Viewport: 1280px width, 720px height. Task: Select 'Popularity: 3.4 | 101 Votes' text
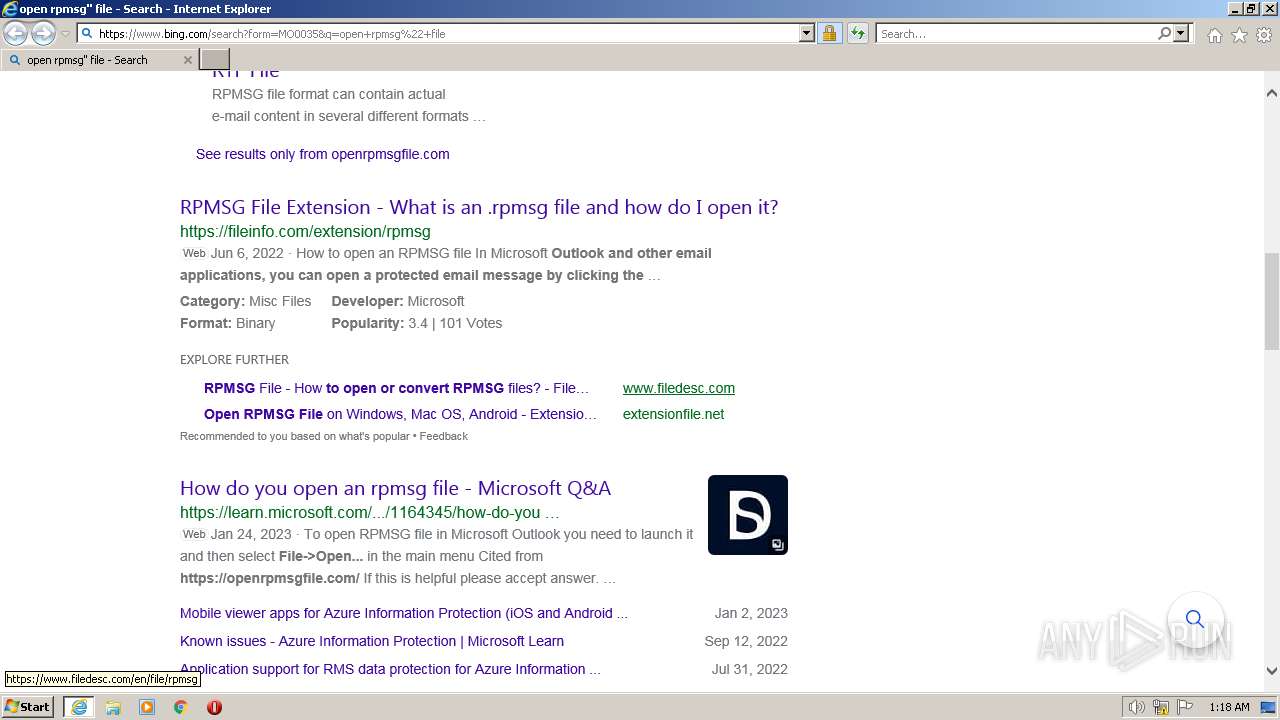click(x=417, y=323)
